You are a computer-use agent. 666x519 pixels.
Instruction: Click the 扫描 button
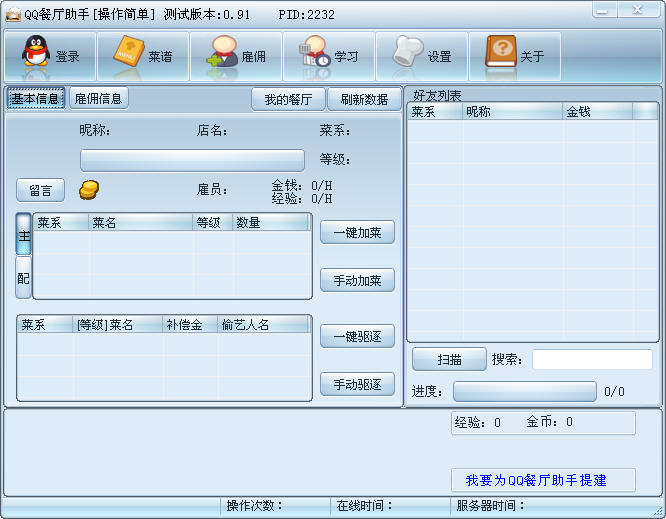tap(449, 359)
